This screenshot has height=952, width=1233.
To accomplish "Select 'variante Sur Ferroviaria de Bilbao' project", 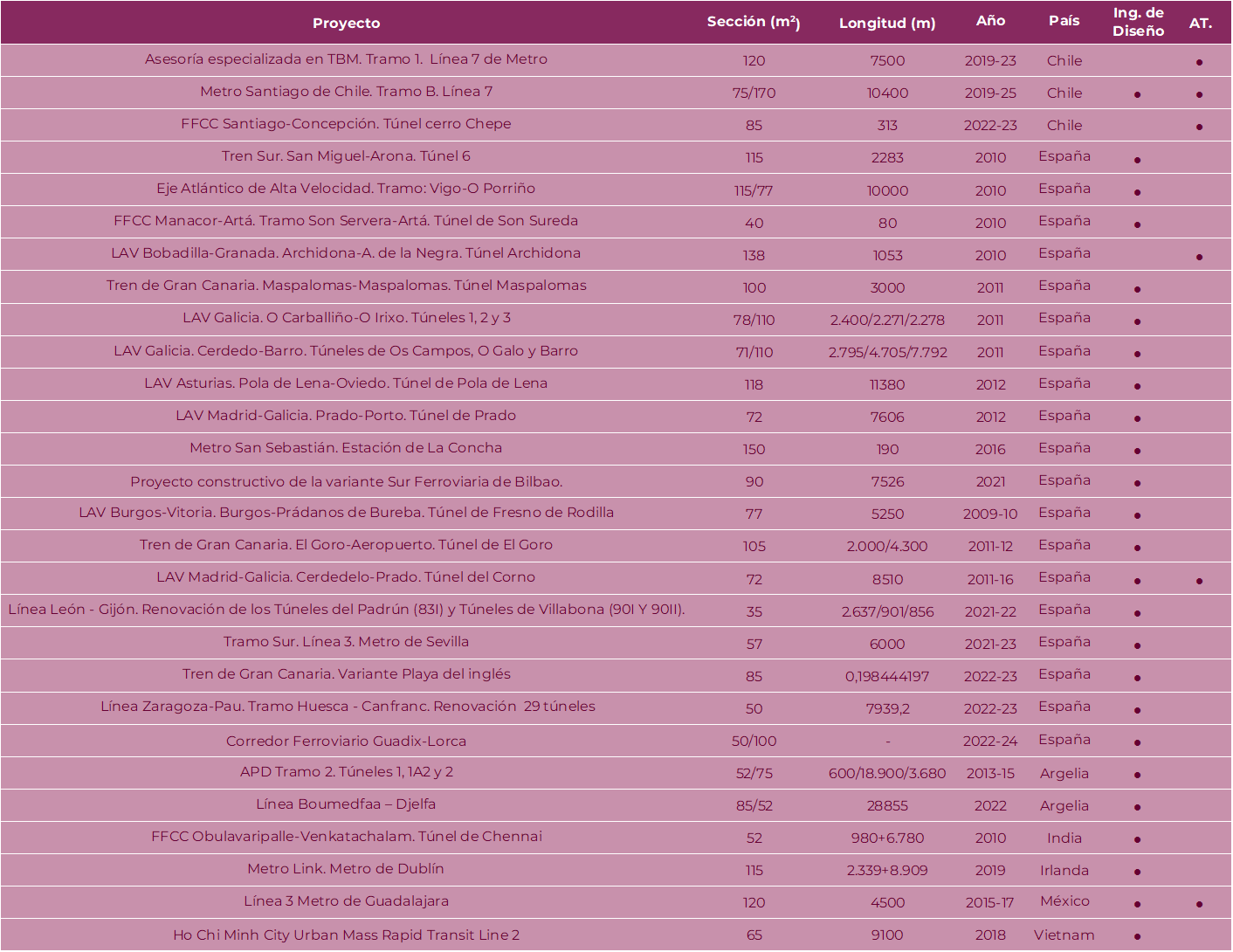I will click(346, 482).
